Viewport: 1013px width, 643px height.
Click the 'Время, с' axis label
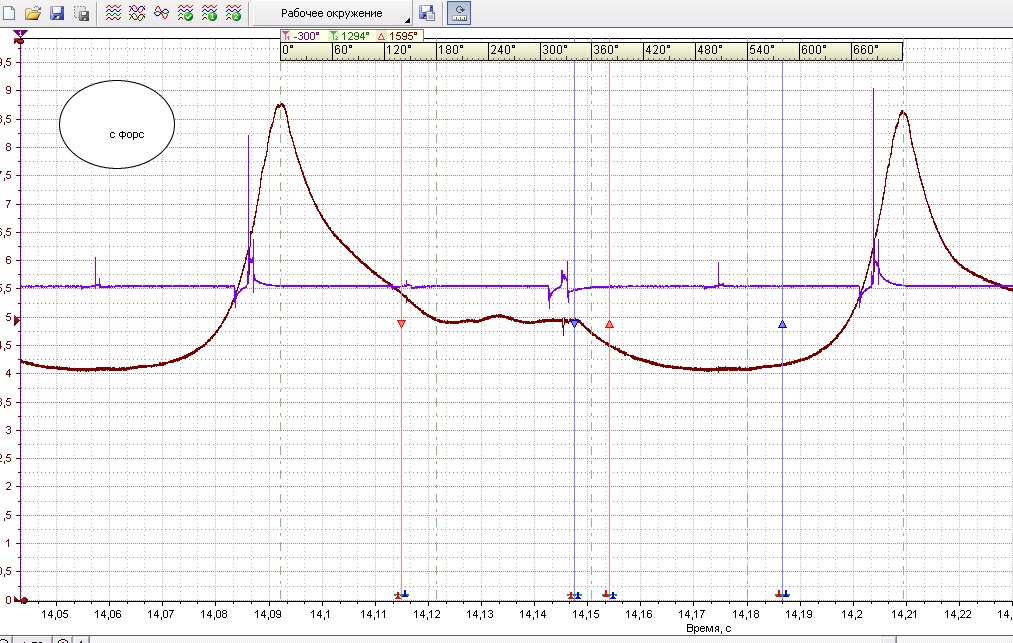click(709, 628)
